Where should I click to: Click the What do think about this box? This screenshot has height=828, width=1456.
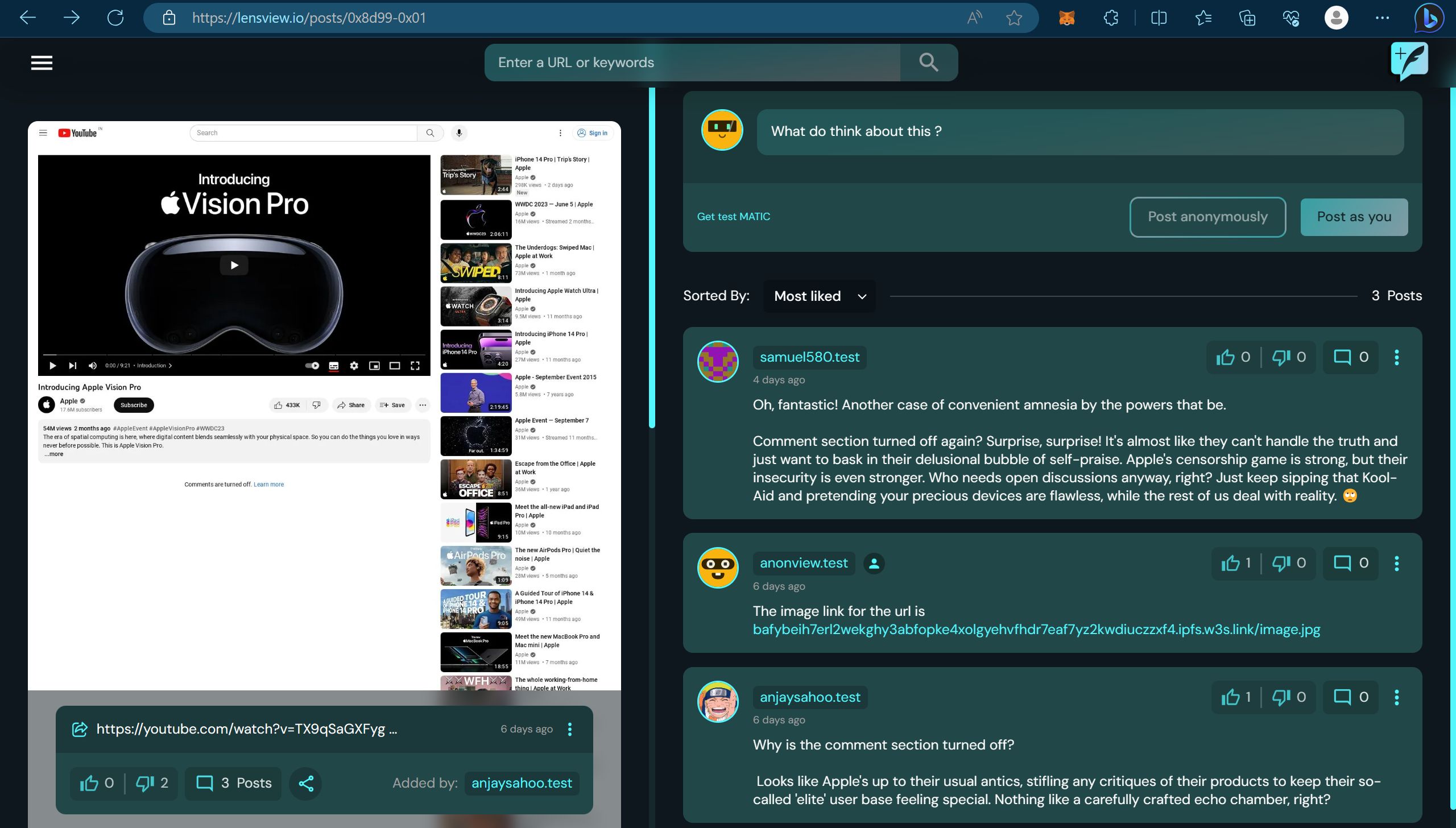pos(1080,131)
